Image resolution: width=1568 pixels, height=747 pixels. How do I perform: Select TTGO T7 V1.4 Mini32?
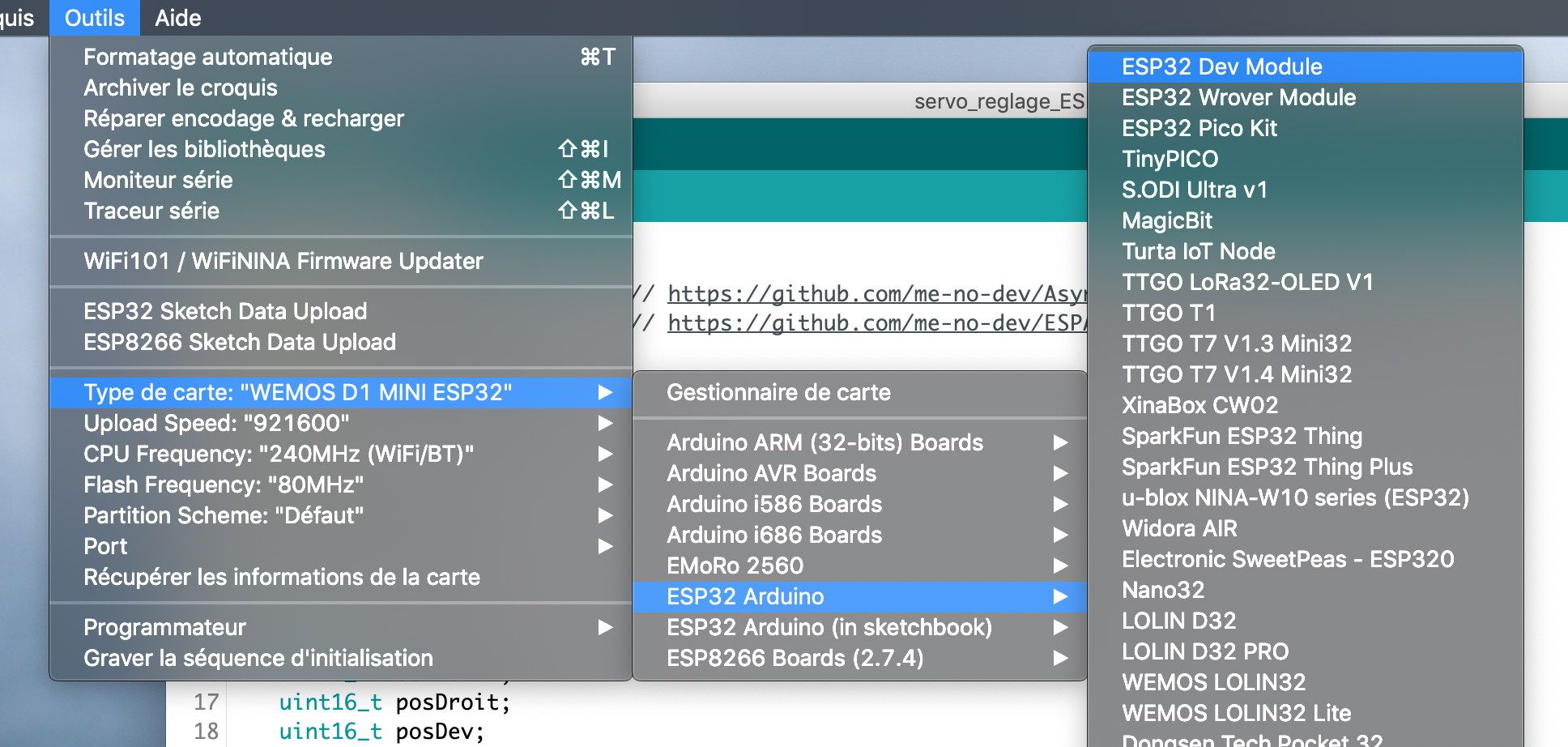point(1306,374)
